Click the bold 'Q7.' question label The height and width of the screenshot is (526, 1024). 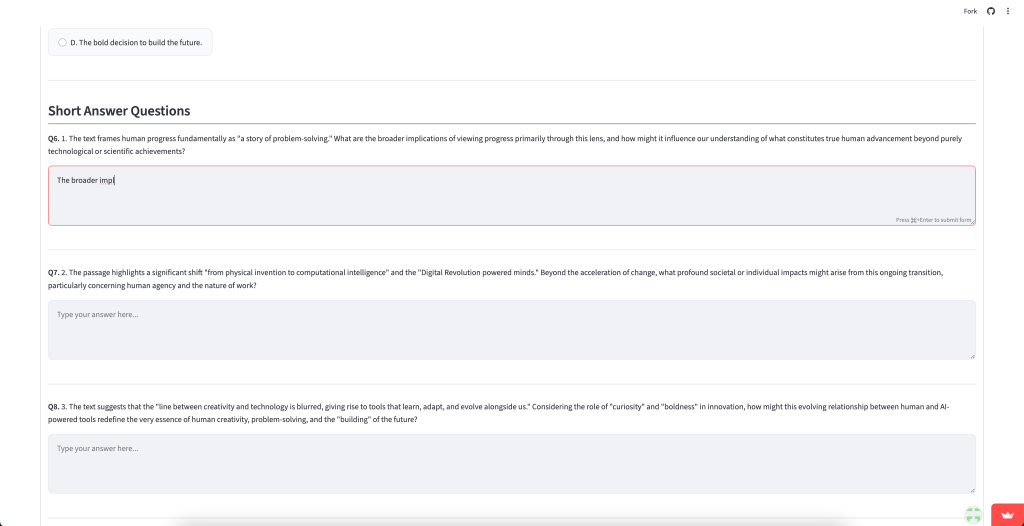[54, 272]
